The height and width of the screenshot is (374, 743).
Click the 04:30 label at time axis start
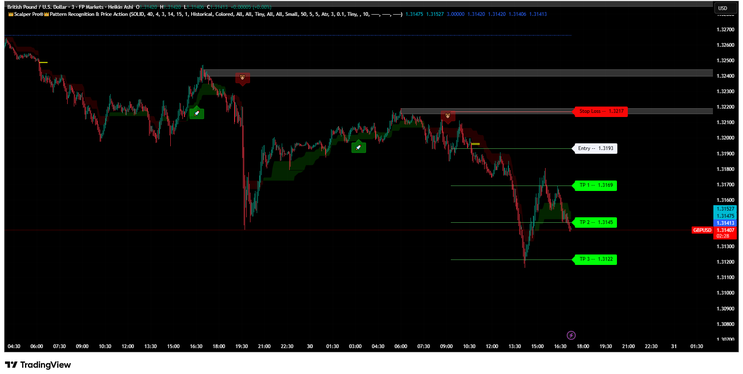pos(14,347)
